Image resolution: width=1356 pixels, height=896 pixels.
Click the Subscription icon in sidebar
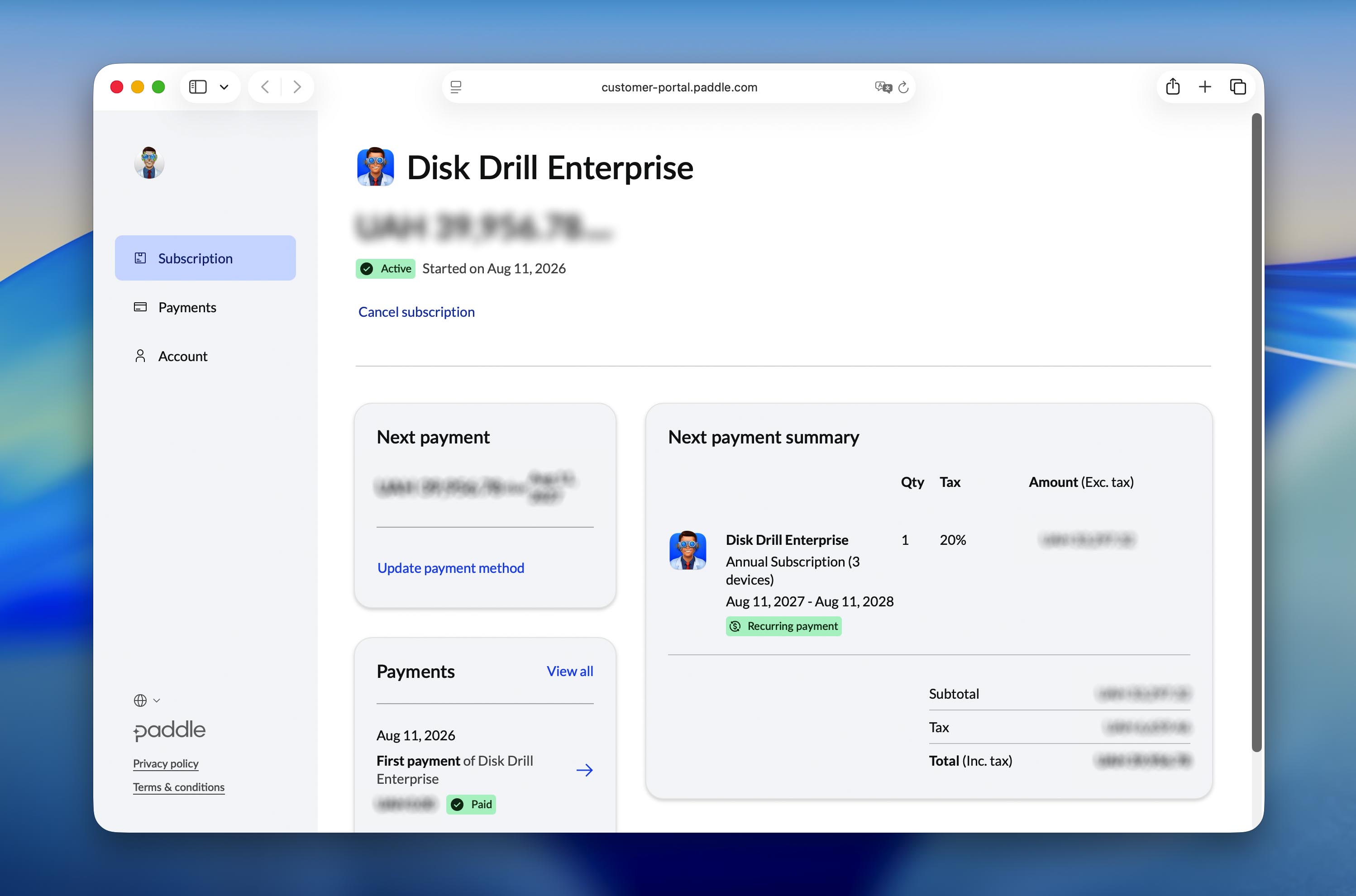pyautogui.click(x=140, y=258)
